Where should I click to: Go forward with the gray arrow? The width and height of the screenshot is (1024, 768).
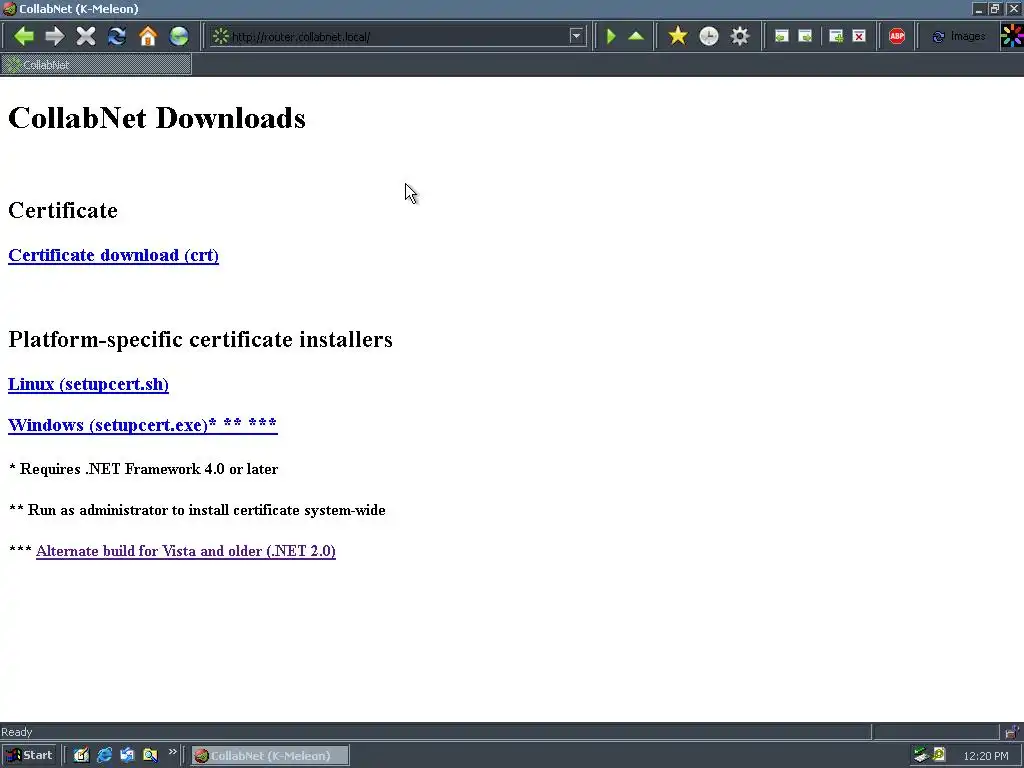(54, 36)
